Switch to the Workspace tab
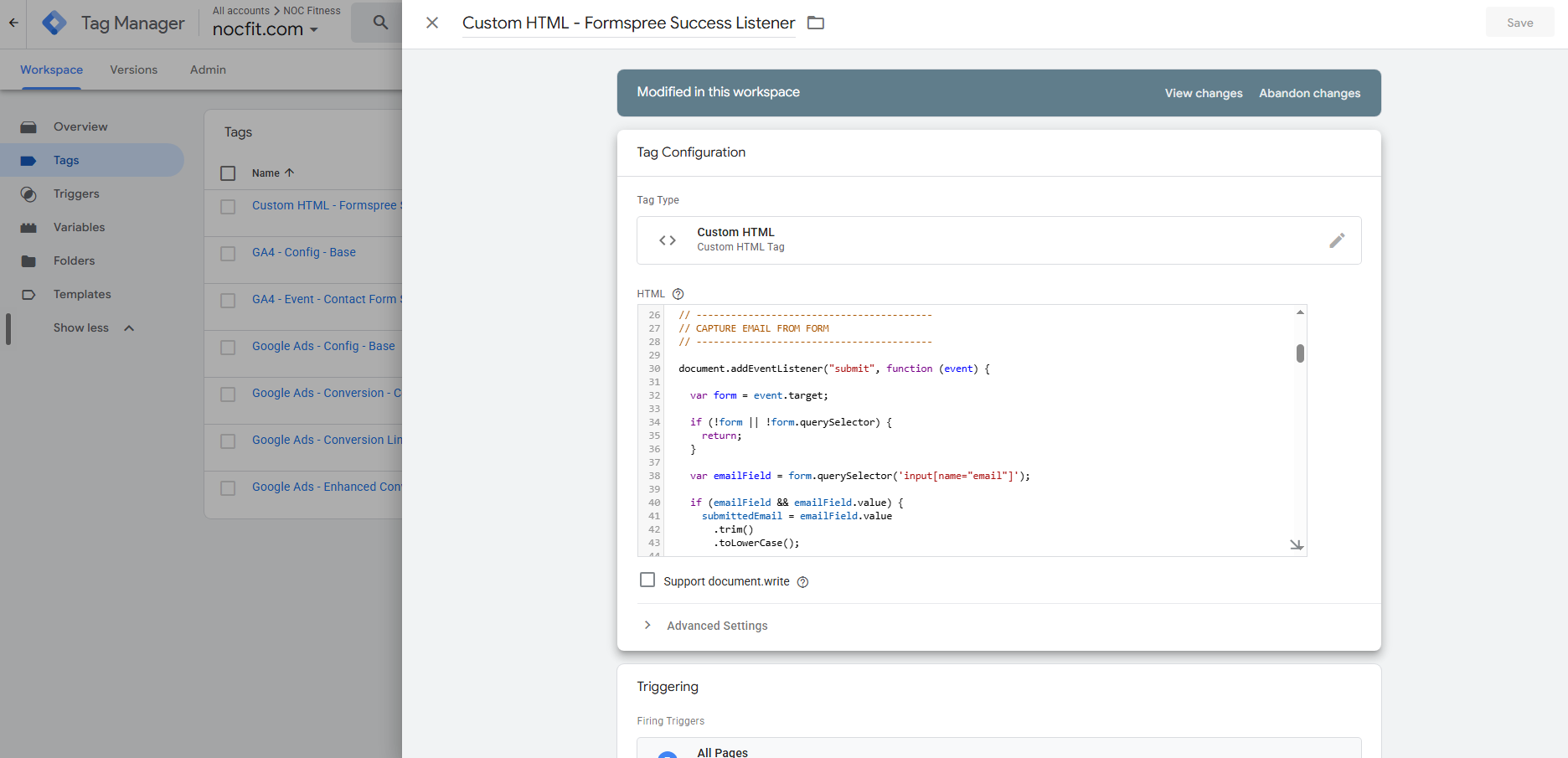 click(51, 70)
